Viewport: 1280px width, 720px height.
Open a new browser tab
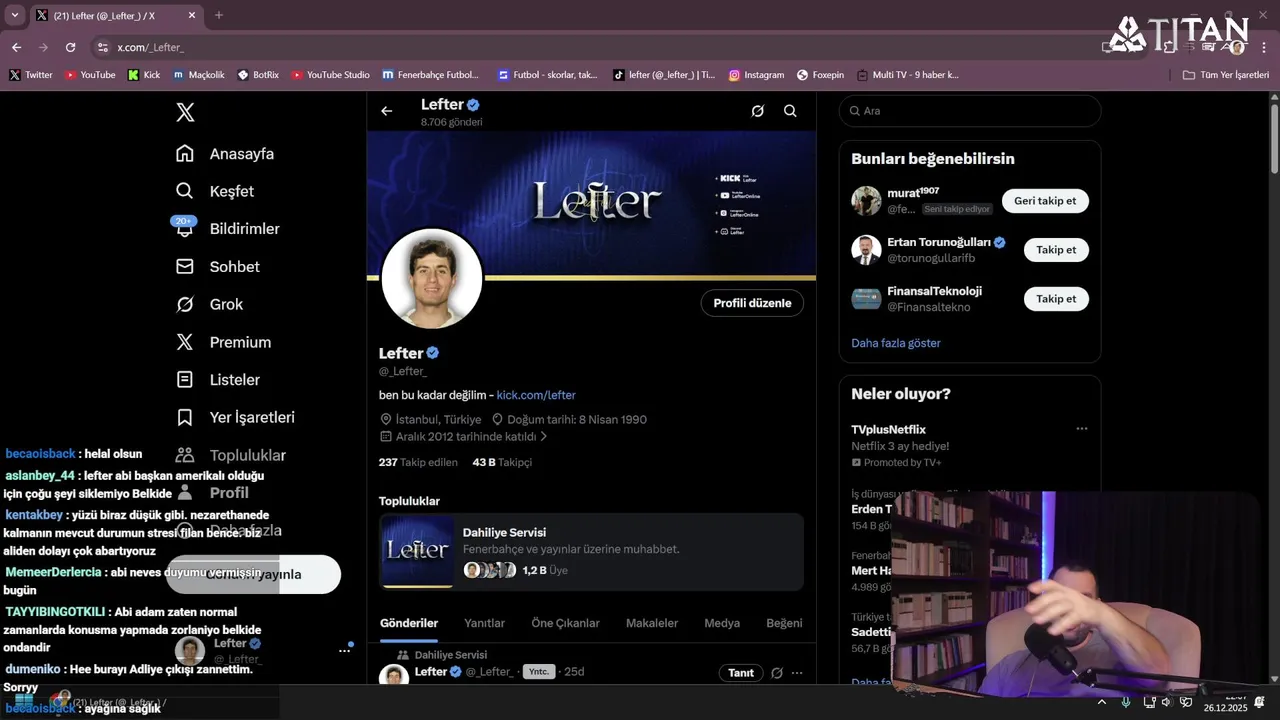[x=219, y=15]
